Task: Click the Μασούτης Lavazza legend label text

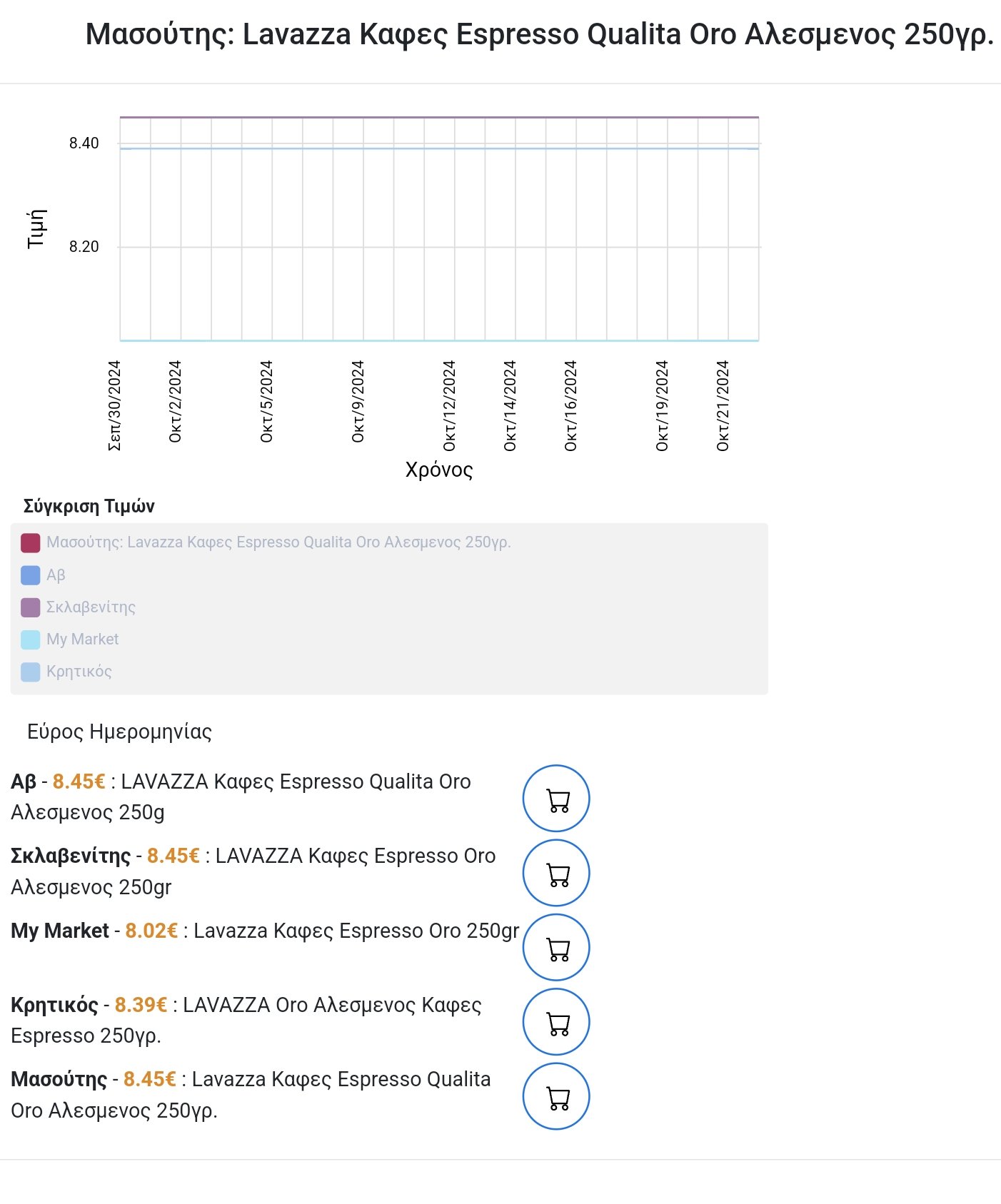Action: tap(278, 542)
